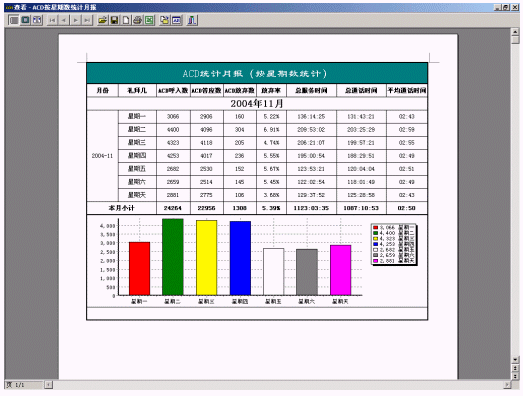Viewport: 523px width, 396px height.
Task: Go to last page navigation arrow
Action: coord(87,20)
